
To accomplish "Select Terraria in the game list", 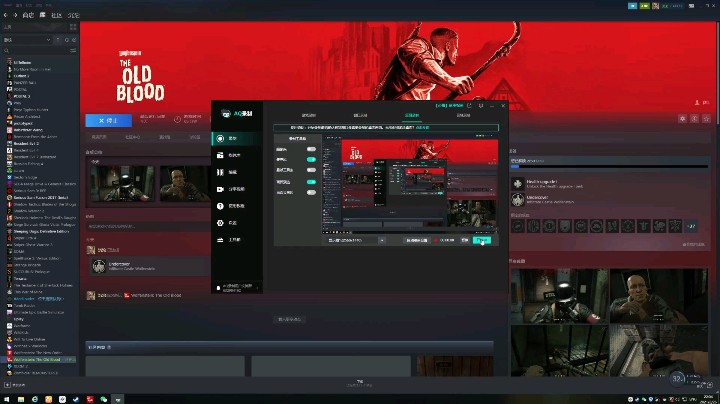I will (x=20, y=279).
